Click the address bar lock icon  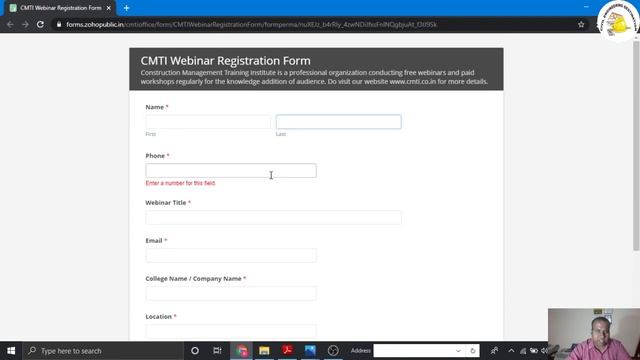(59, 24)
